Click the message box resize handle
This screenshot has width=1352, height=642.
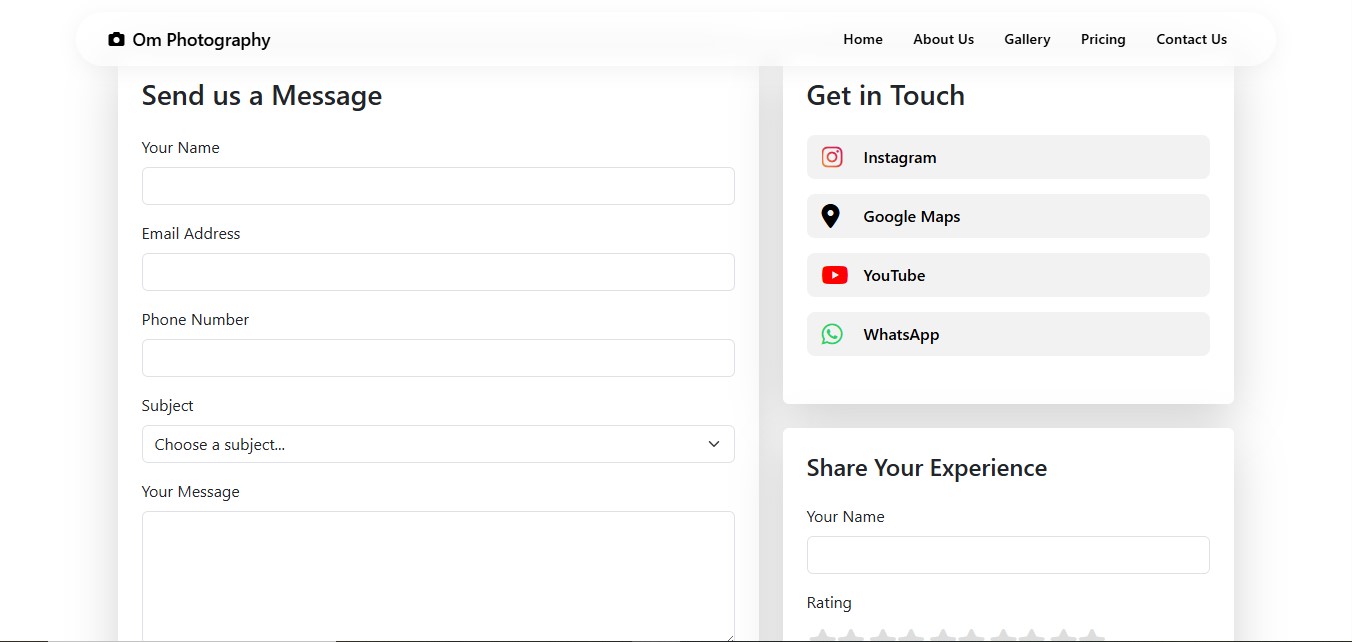click(x=729, y=636)
